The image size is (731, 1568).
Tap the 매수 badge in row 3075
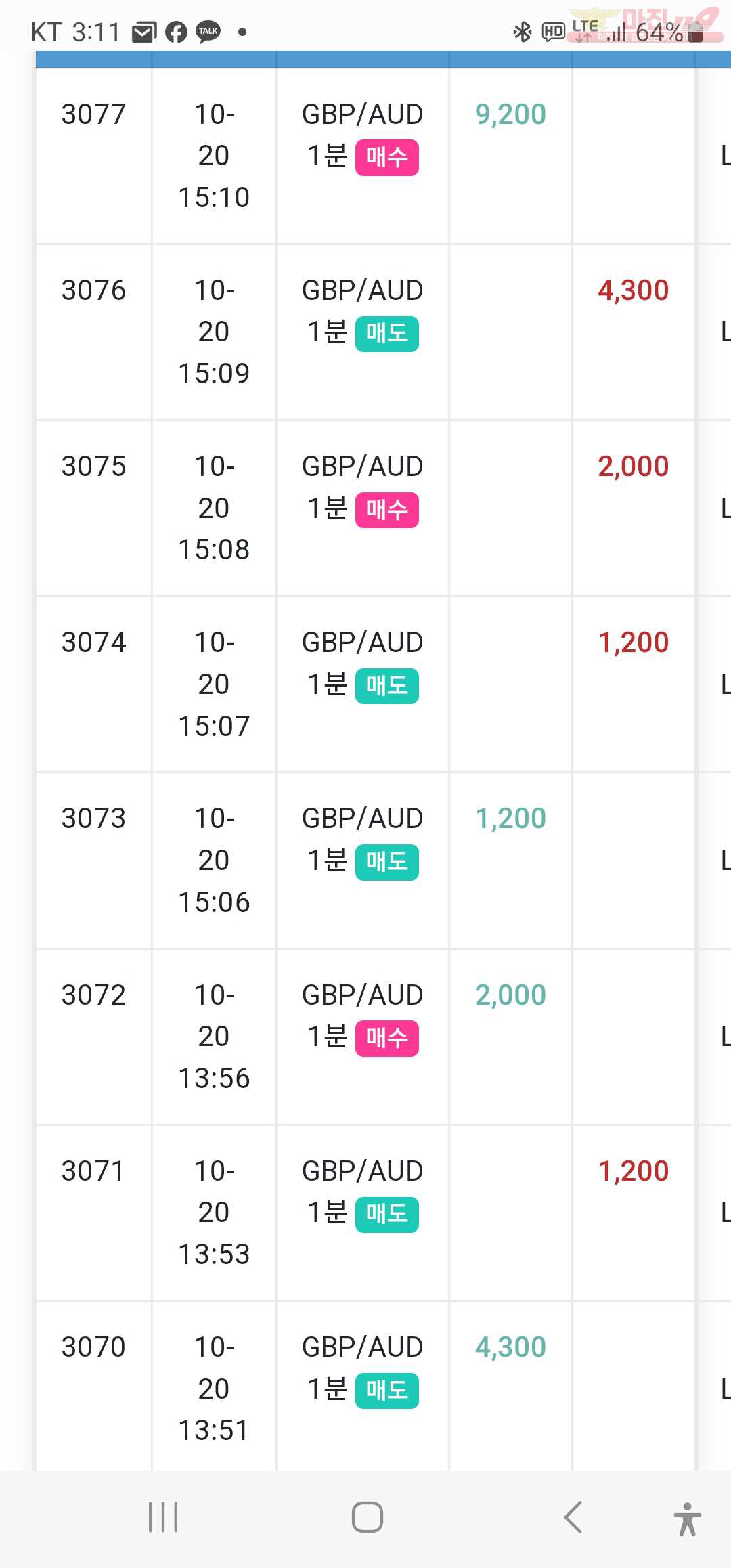[x=387, y=510]
